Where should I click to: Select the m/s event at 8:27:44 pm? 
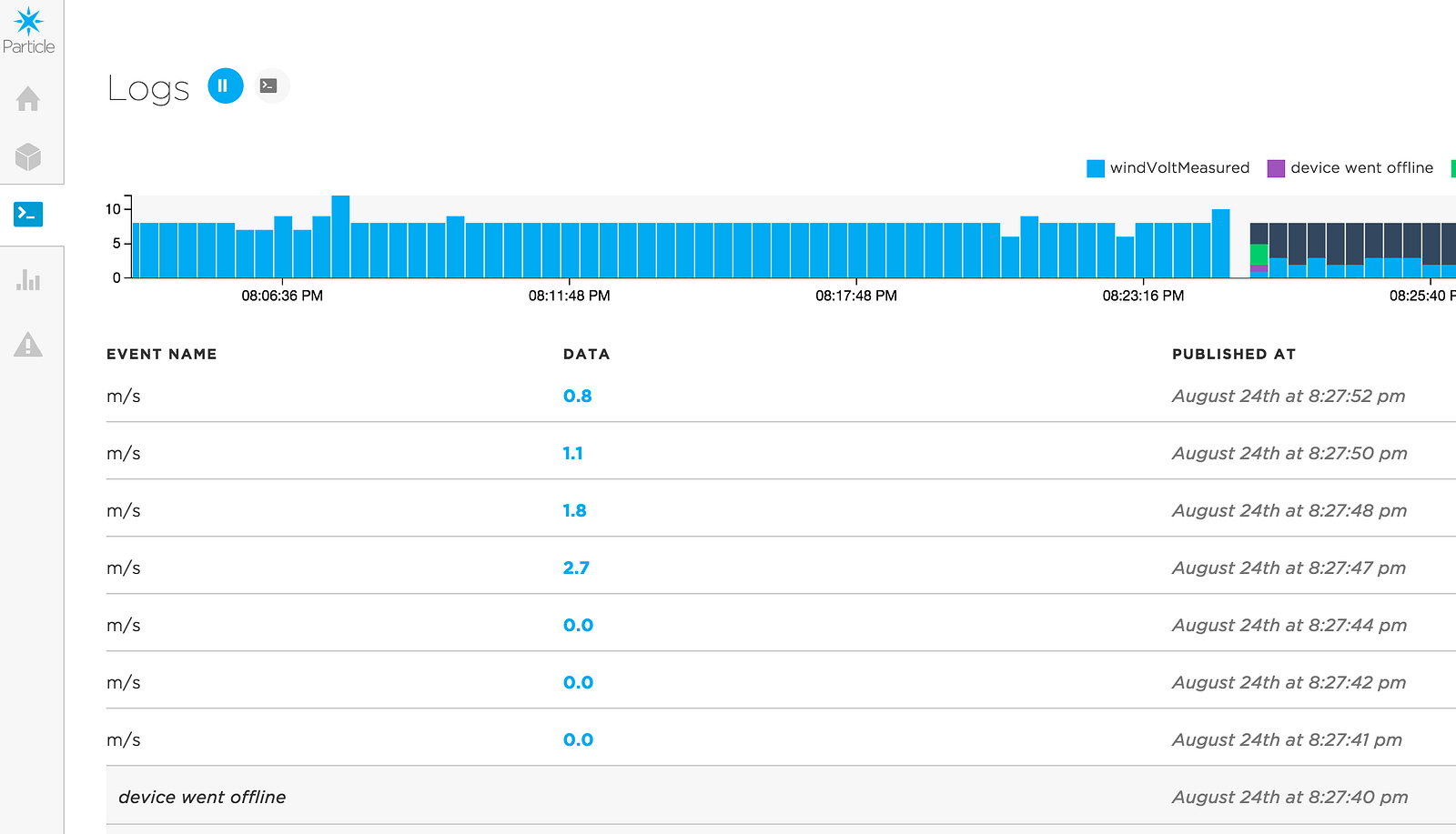pyautogui.click(x=781, y=625)
